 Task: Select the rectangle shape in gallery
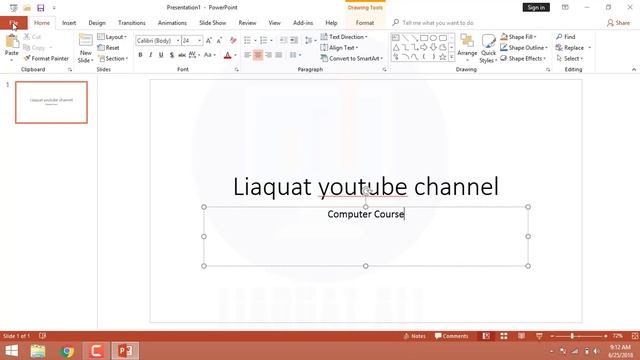coord(424,38)
